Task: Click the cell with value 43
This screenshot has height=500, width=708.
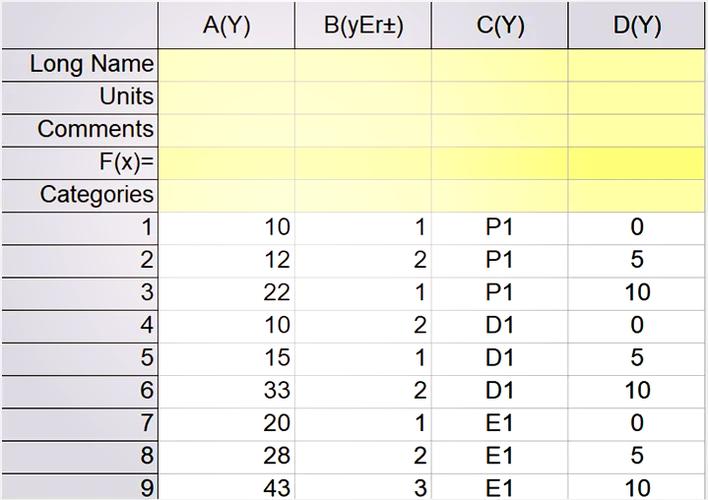Action: tap(226, 488)
